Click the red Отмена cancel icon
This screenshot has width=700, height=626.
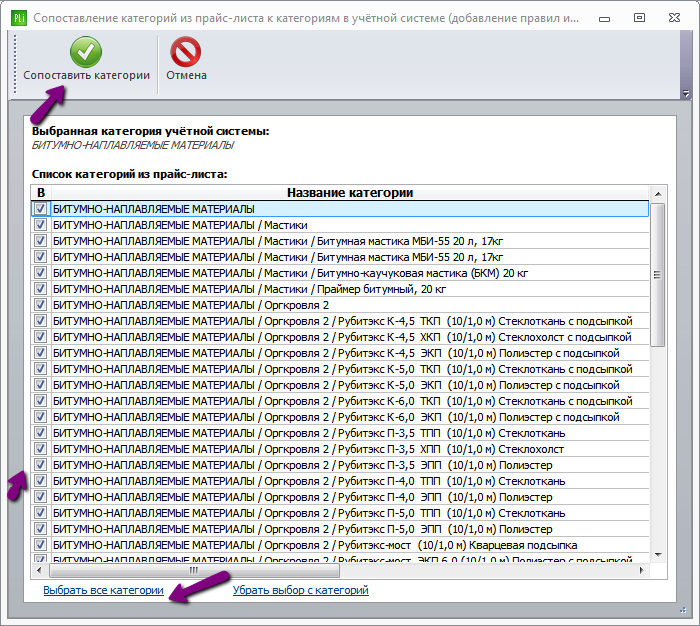pyautogui.click(x=186, y=52)
